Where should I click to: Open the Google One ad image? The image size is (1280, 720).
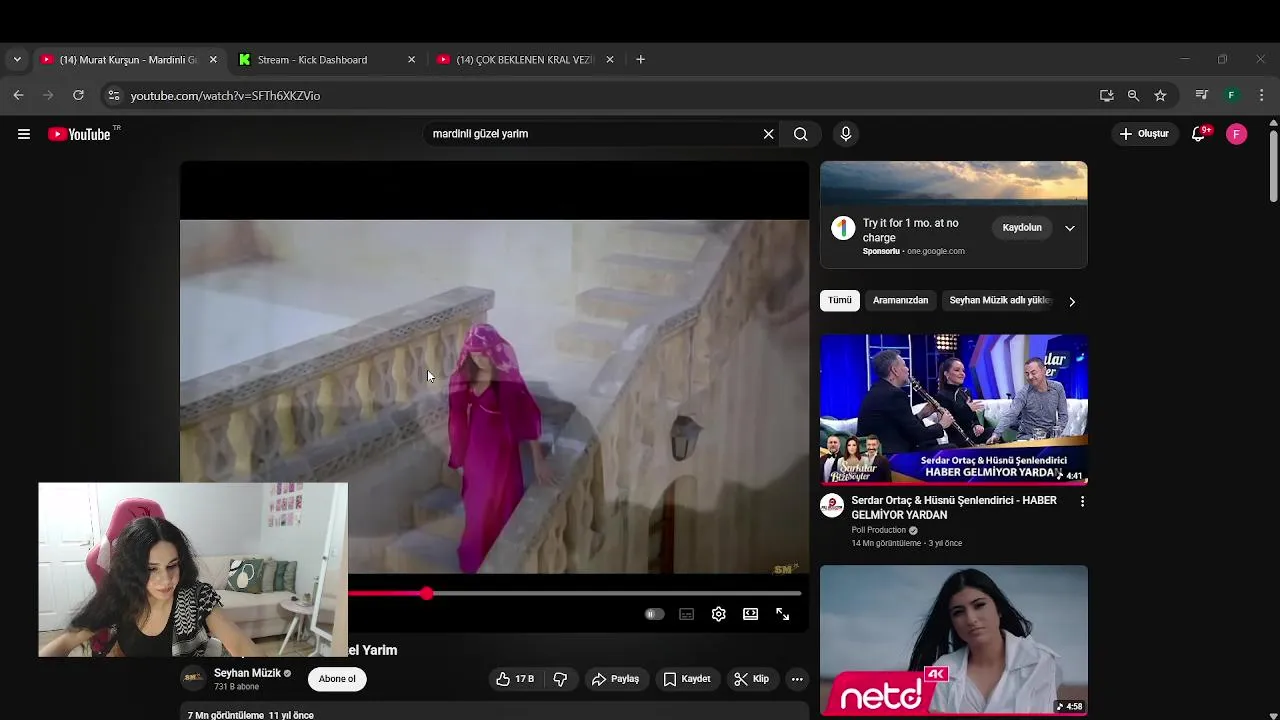point(954,182)
